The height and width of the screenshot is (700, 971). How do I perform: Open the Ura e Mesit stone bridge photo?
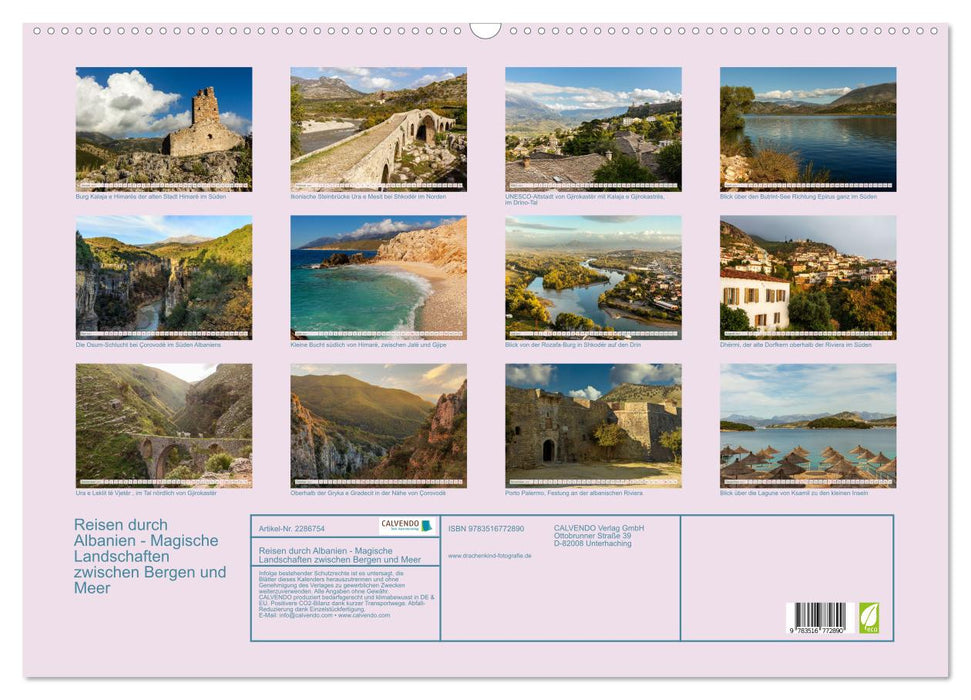[378, 129]
